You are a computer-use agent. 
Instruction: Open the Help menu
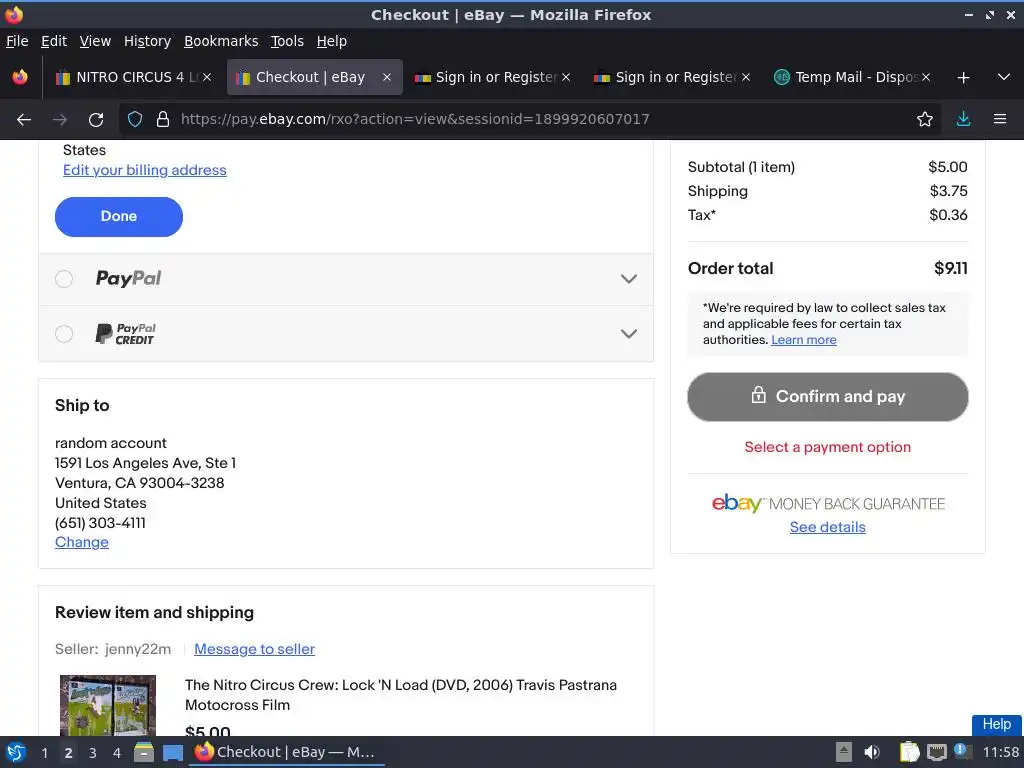coord(332,41)
